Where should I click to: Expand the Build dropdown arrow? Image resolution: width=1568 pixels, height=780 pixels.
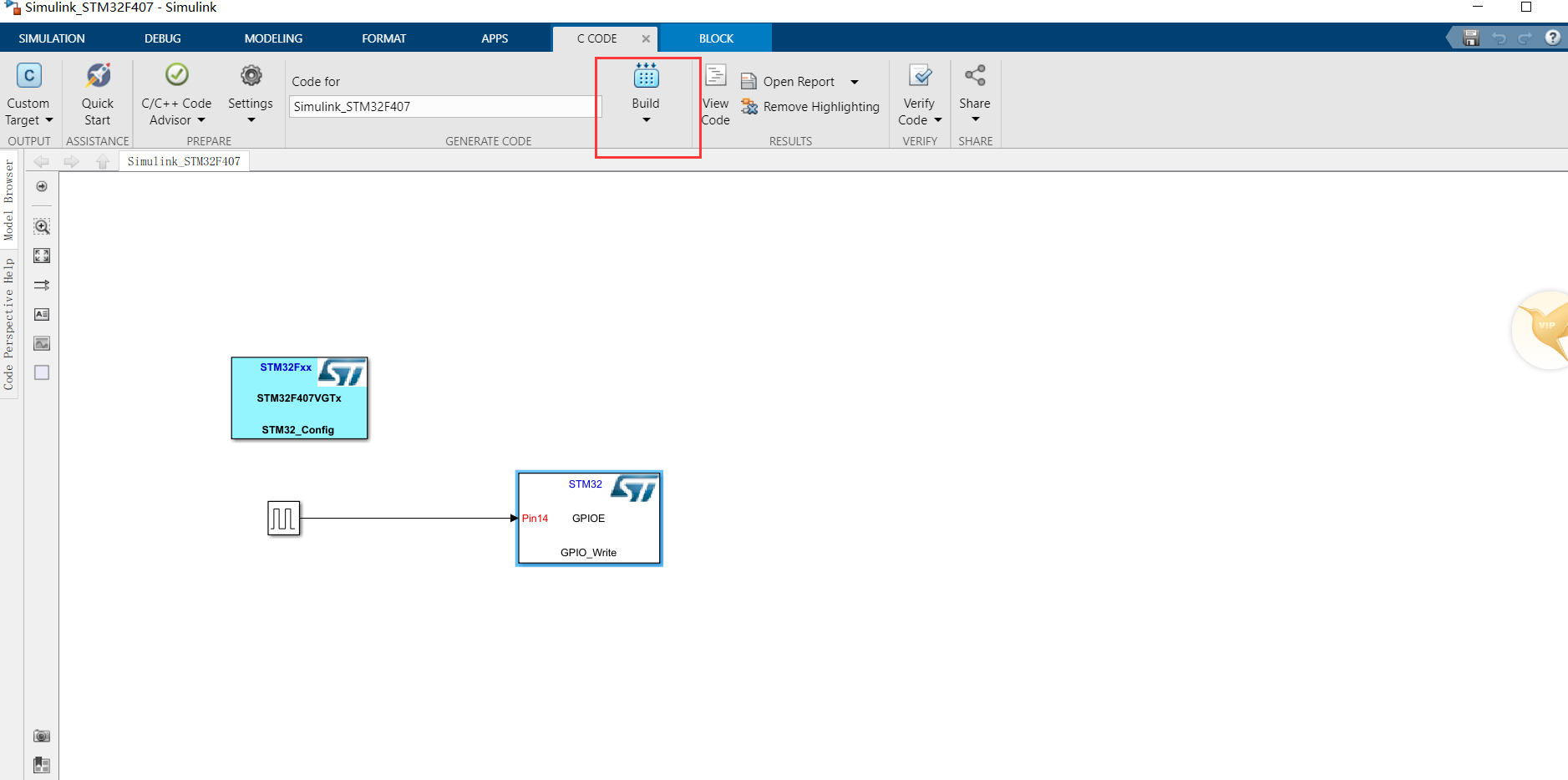647,119
